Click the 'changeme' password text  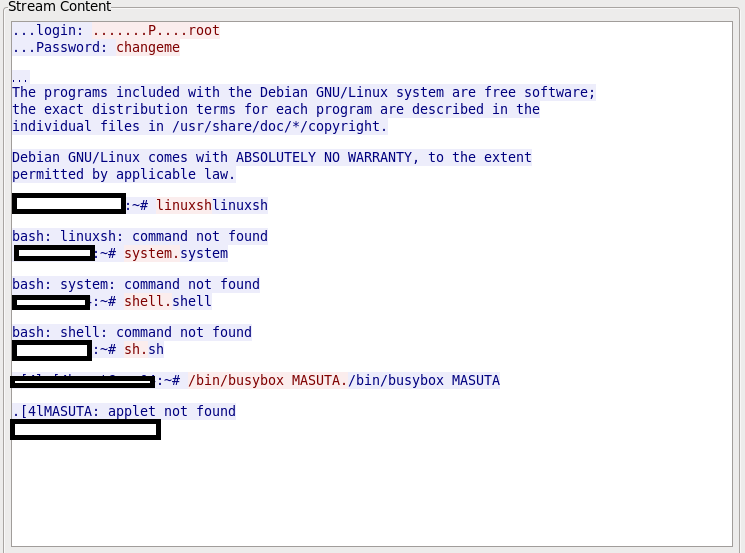tap(148, 48)
